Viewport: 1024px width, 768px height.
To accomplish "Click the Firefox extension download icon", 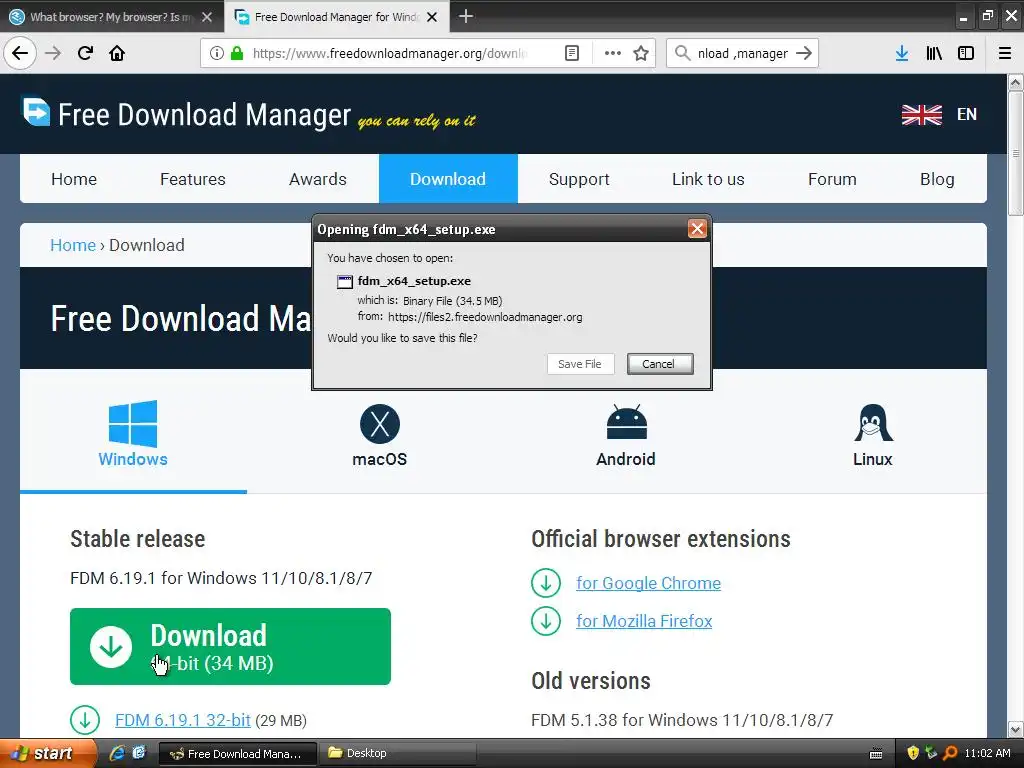I will pos(546,621).
